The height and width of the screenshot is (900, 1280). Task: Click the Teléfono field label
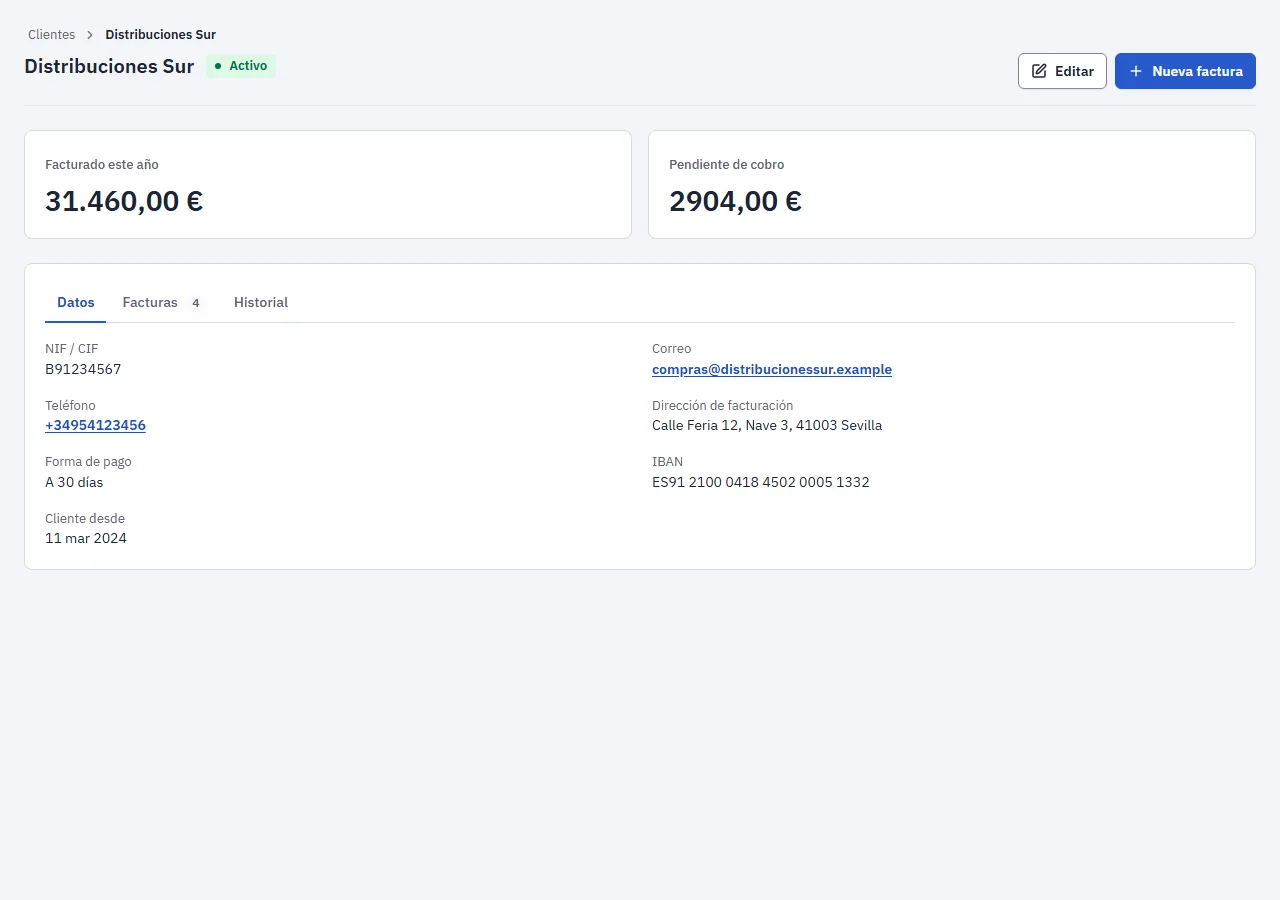[70, 405]
